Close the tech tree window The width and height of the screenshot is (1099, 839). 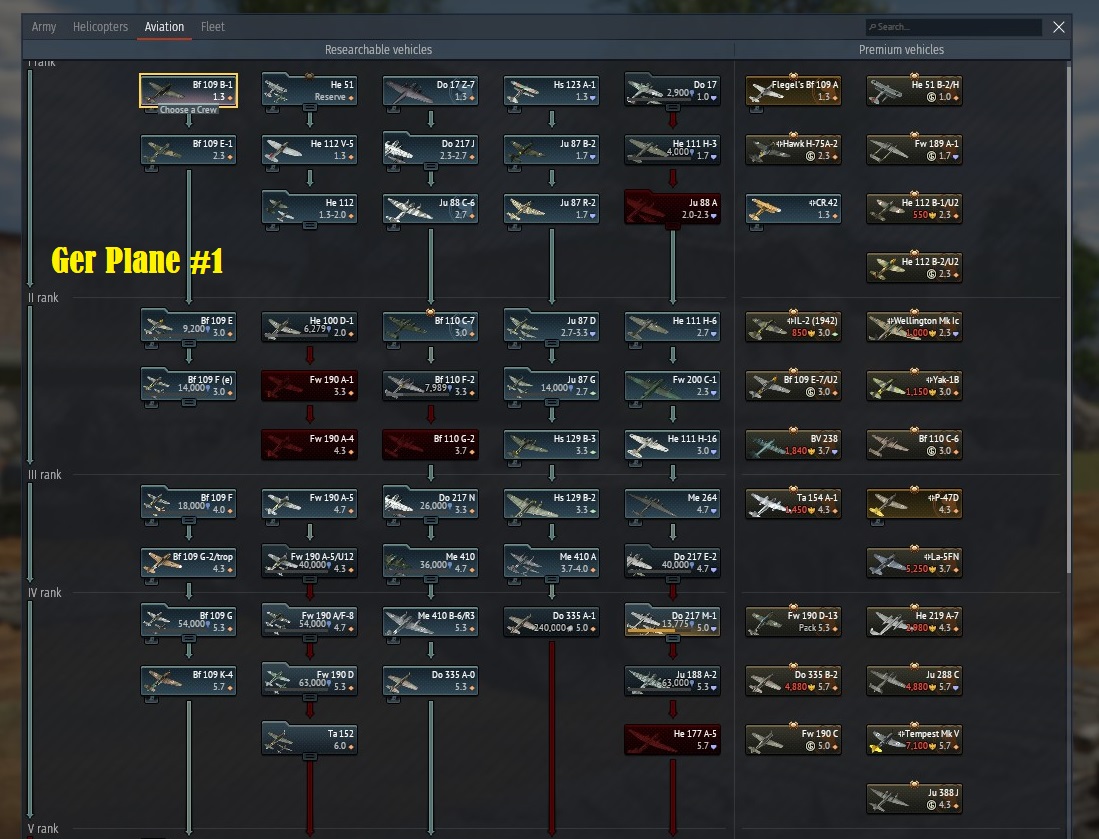coord(1059,27)
